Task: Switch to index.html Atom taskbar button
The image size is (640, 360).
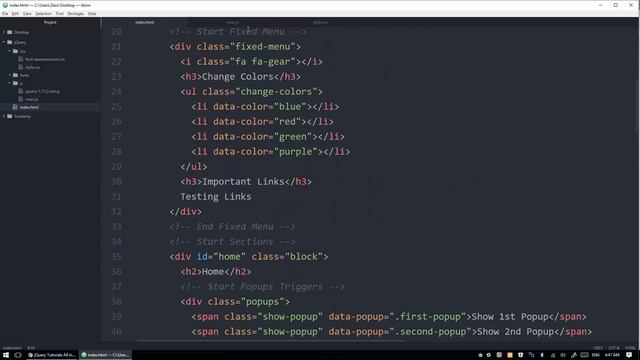Action: [x=106, y=355]
